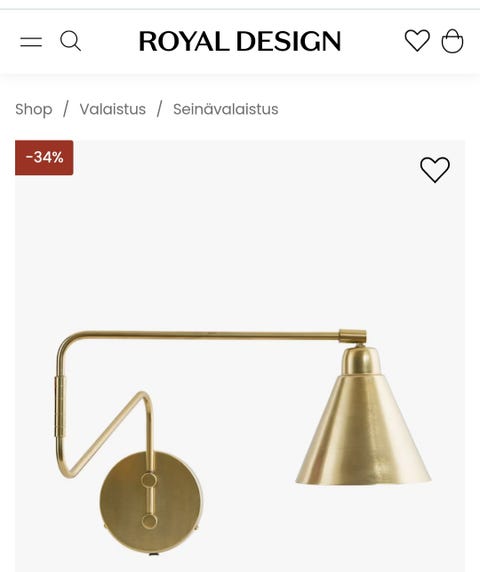This screenshot has width=480, height=572.
Task: Click the ribbed hinge on the lamp arm
Action: click(60, 406)
